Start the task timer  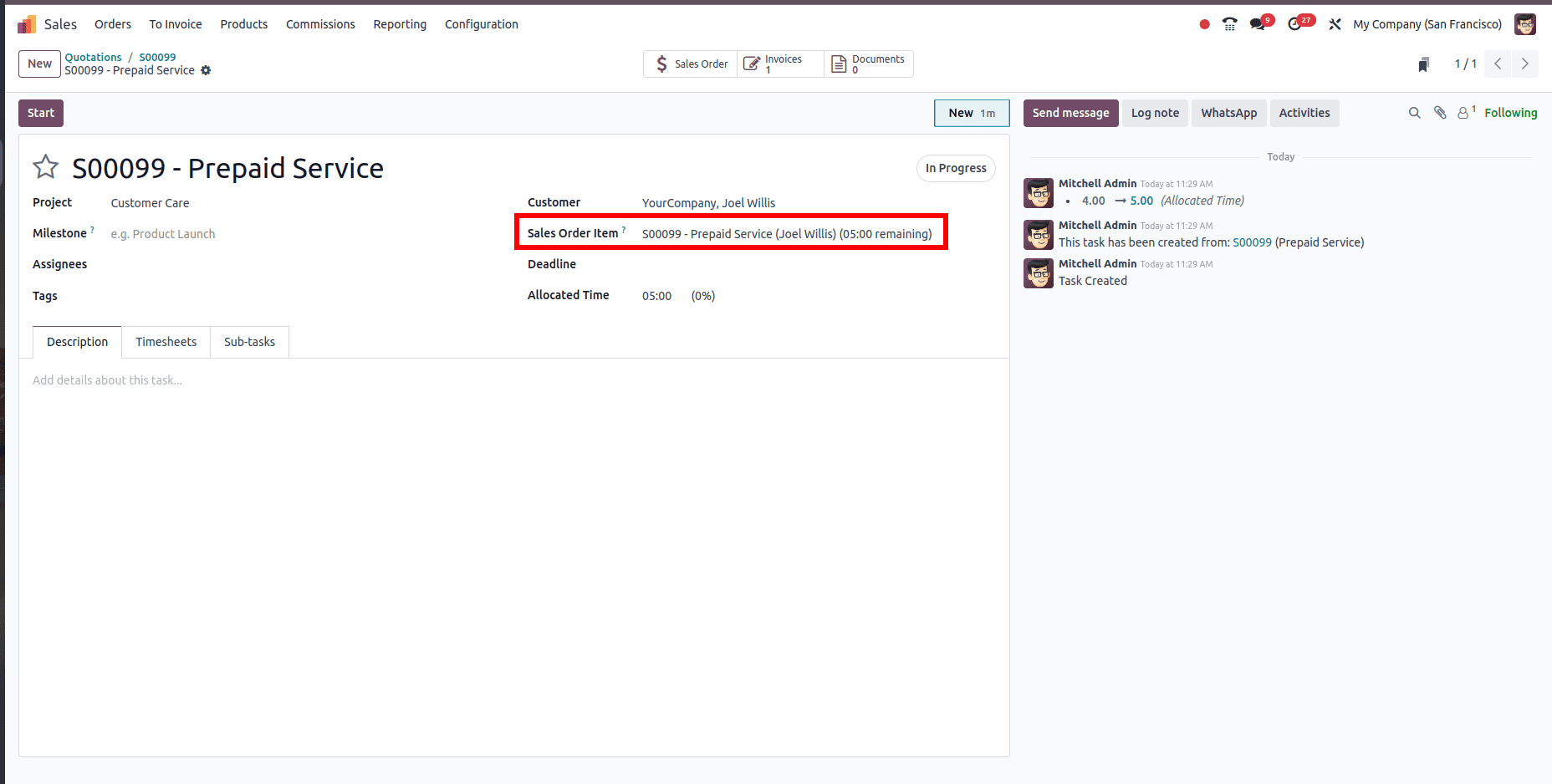pyautogui.click(x=40, y=112)
